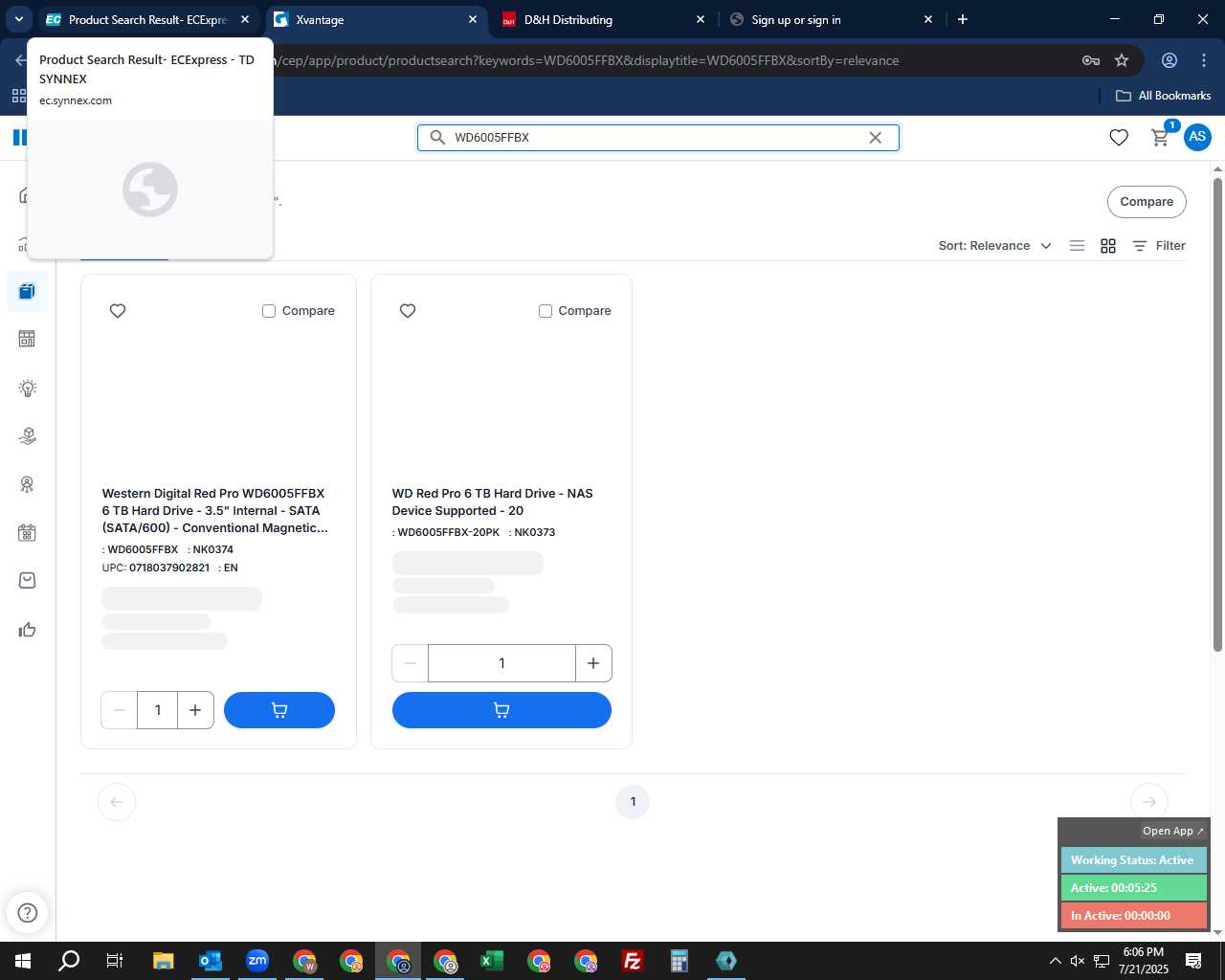Select UPC text 0718037902821
1225x980 pixels.
169,568
